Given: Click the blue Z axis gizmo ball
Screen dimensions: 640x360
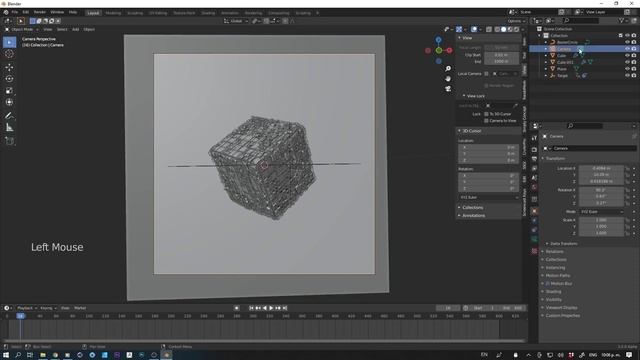Looking at the screenshot, I should 438,40.
